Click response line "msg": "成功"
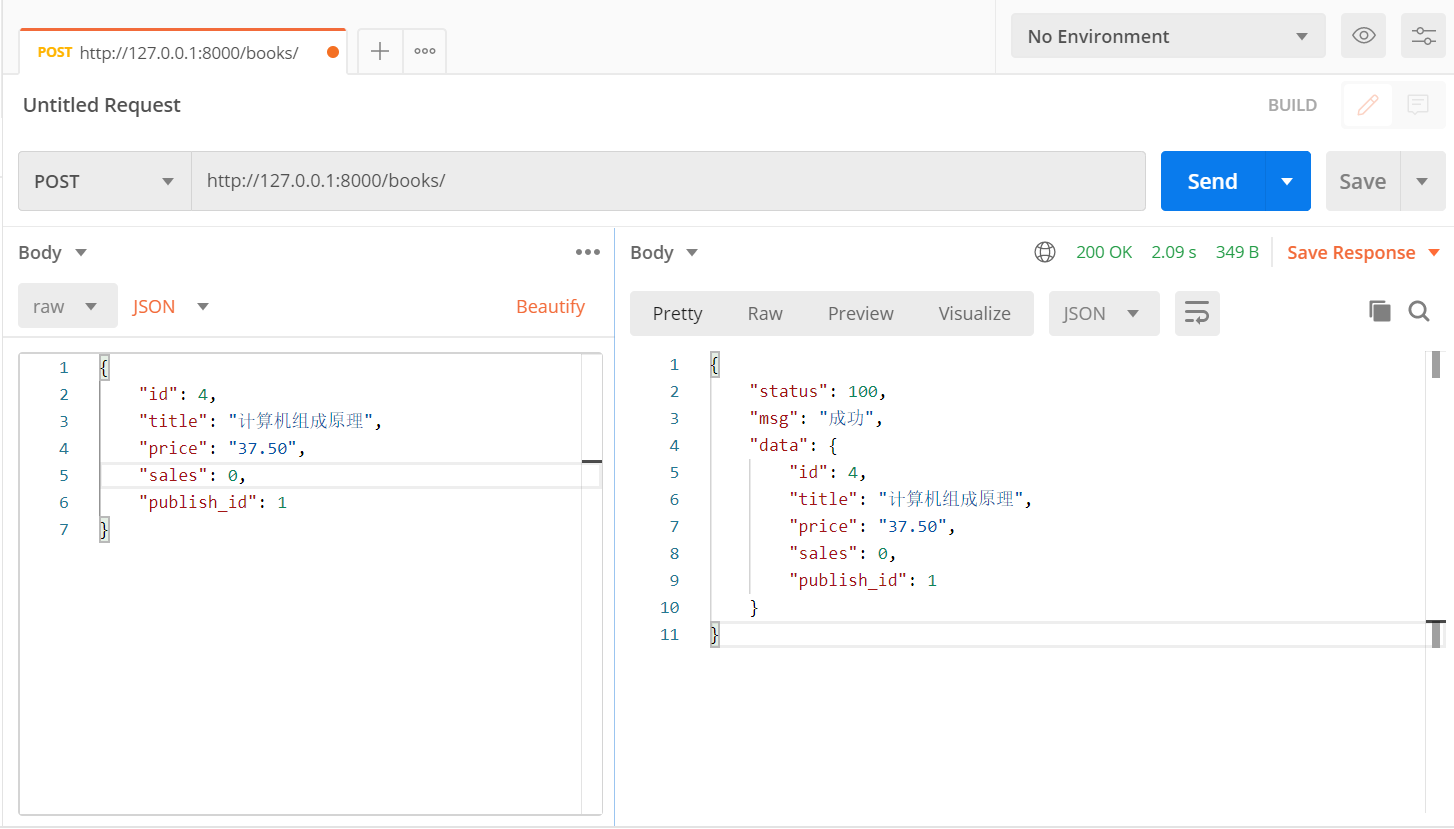Viewport: 1454px width, 829px height. (816, 418)
